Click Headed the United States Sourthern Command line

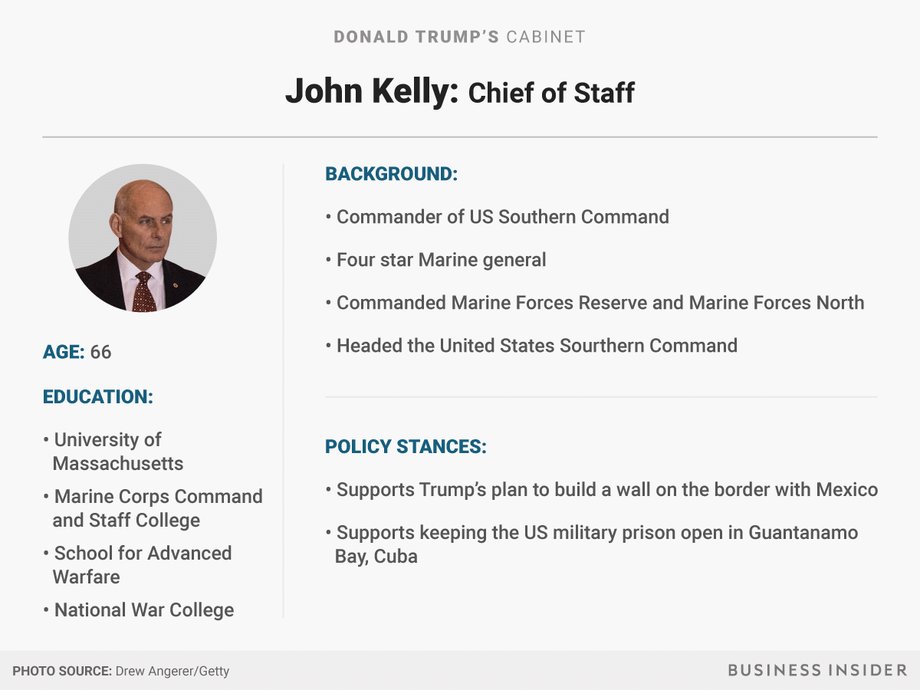[x=531, y=346]
